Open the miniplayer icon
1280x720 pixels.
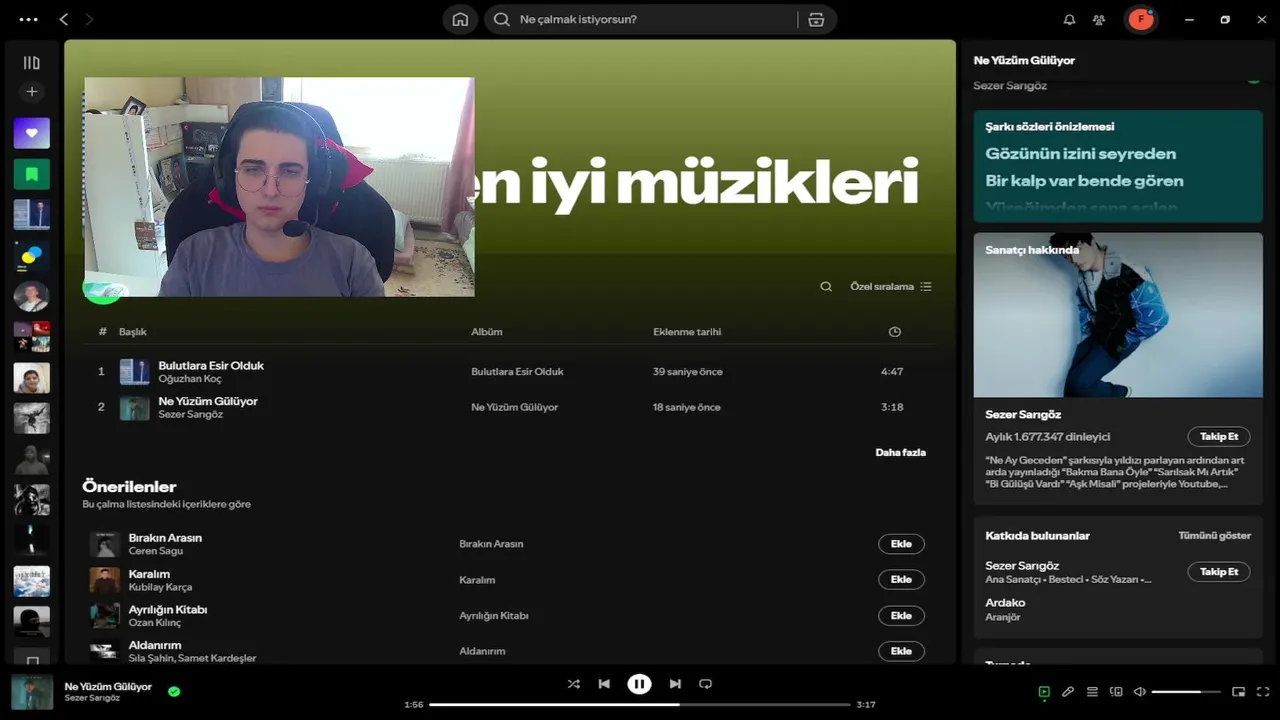[x=1238, y=692]
